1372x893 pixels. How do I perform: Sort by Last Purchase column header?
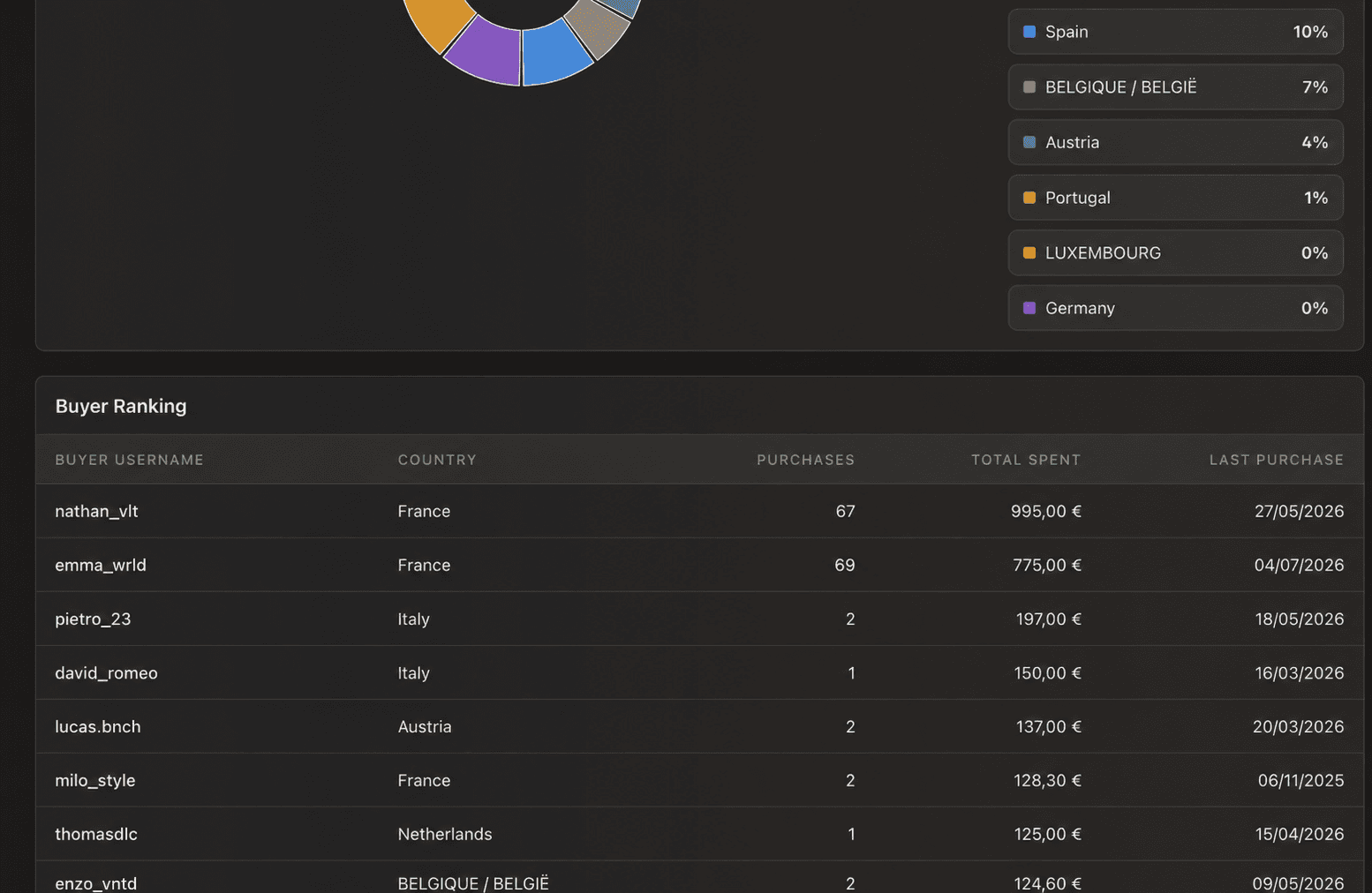pyautogui.click(x=1277, y=460)
